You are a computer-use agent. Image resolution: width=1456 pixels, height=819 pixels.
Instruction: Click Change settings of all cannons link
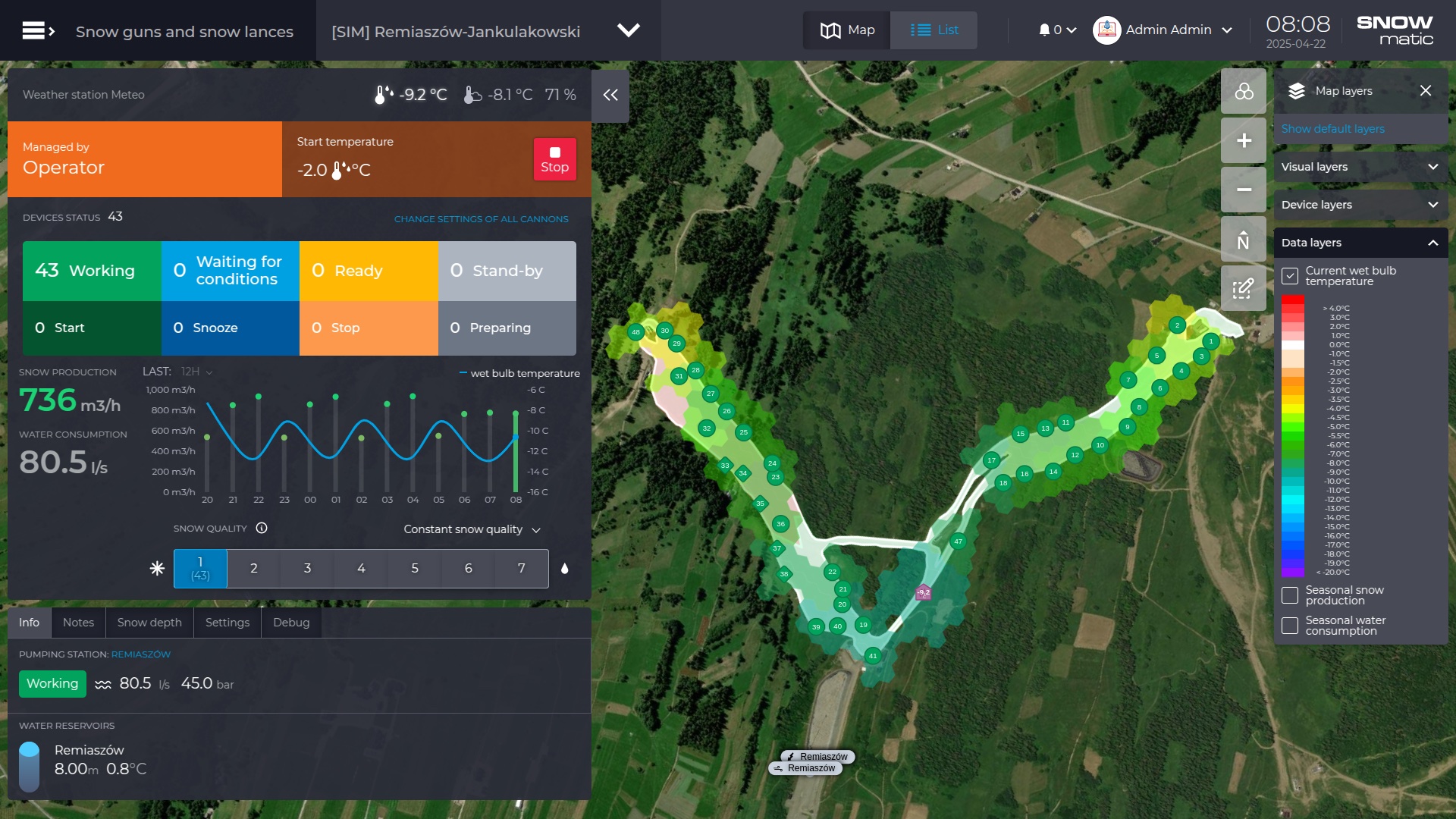[x=481, y=219]
